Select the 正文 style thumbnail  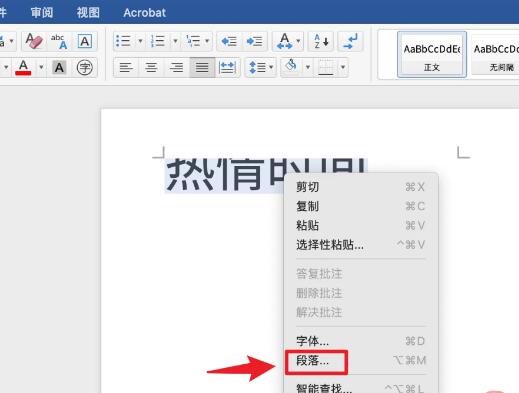(x=432, y=55)
